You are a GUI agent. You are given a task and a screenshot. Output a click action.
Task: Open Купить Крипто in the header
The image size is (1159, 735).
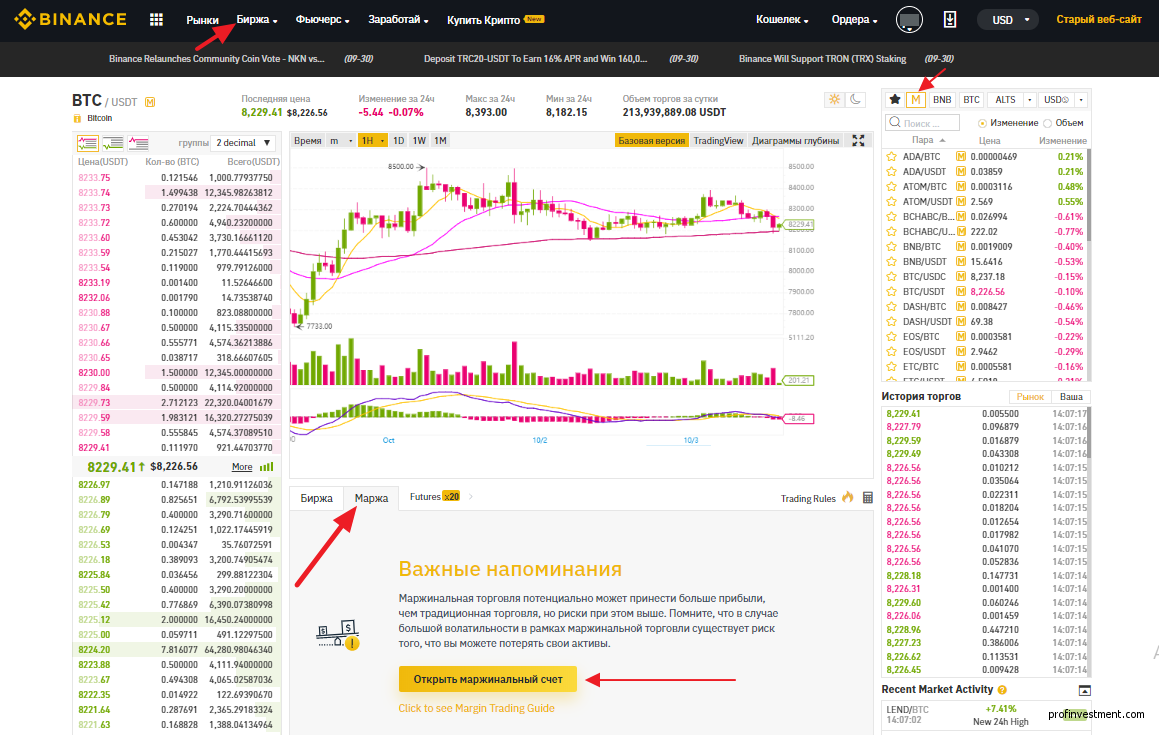click(x=483, y=20)
